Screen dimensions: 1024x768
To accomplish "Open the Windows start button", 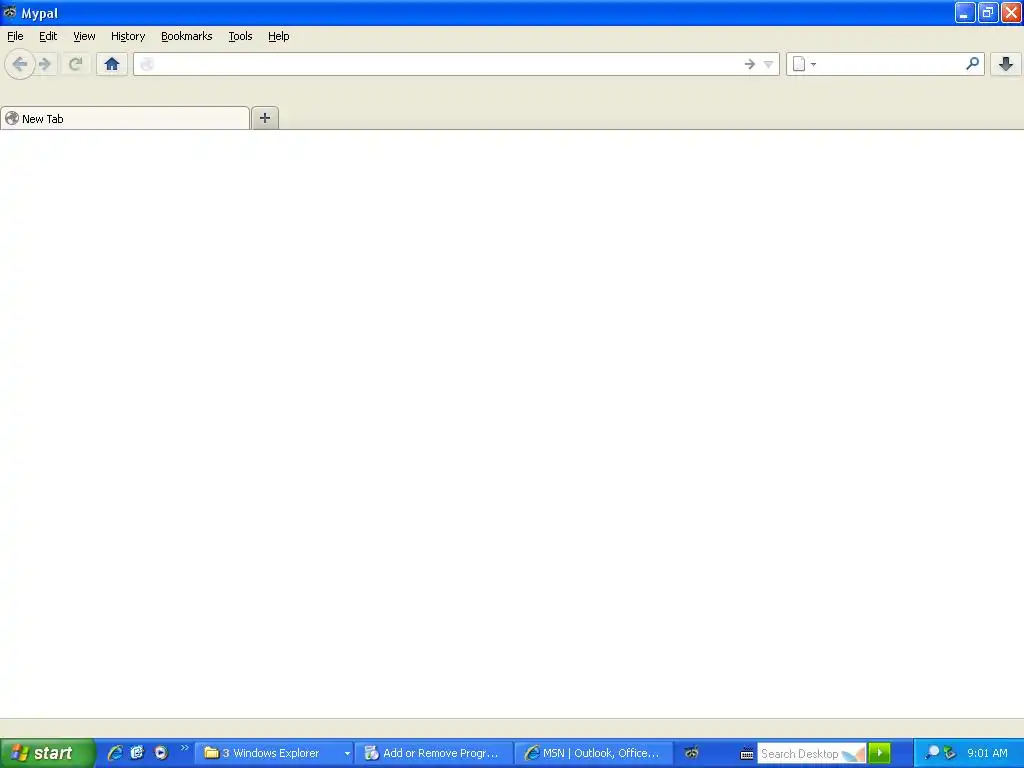I will pos(46,753).
